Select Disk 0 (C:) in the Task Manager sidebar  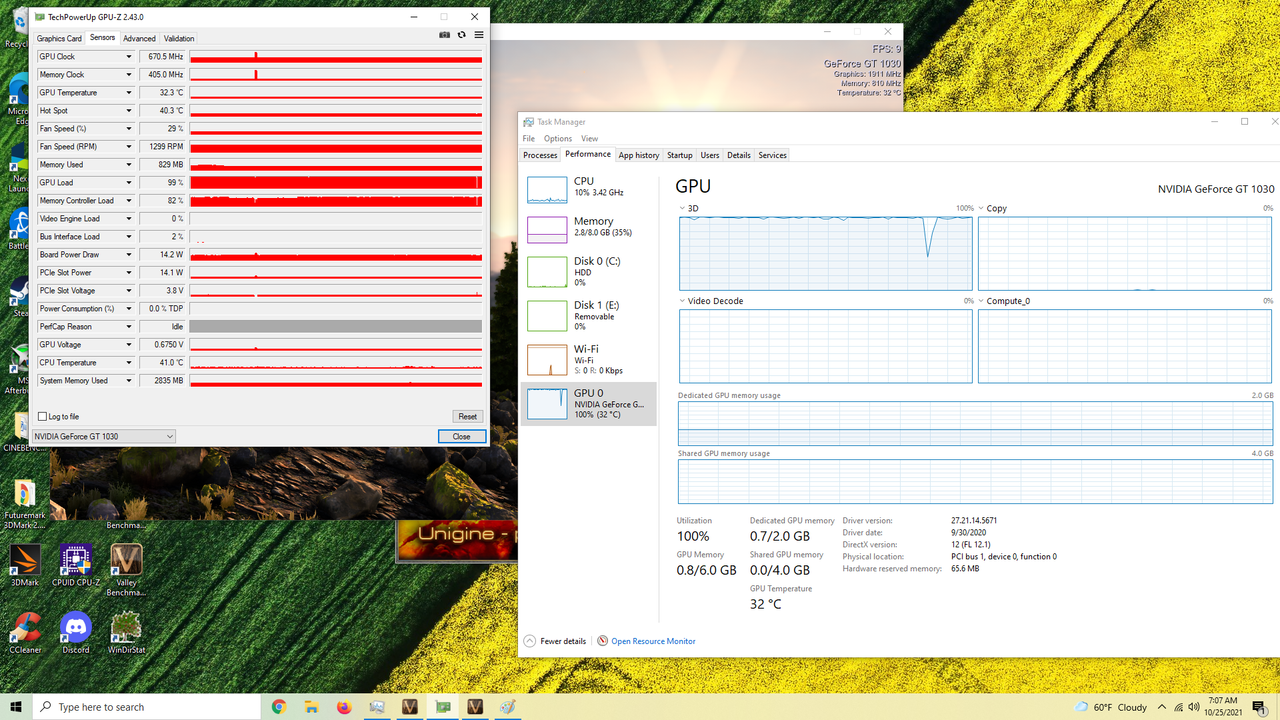click(588, 272)
